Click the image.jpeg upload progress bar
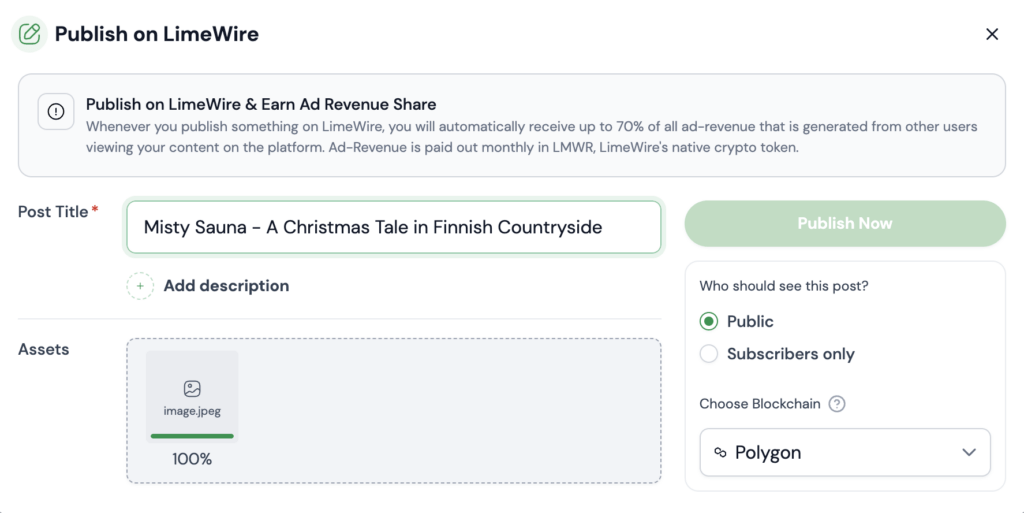1024x513 pixels. [192, 436]
